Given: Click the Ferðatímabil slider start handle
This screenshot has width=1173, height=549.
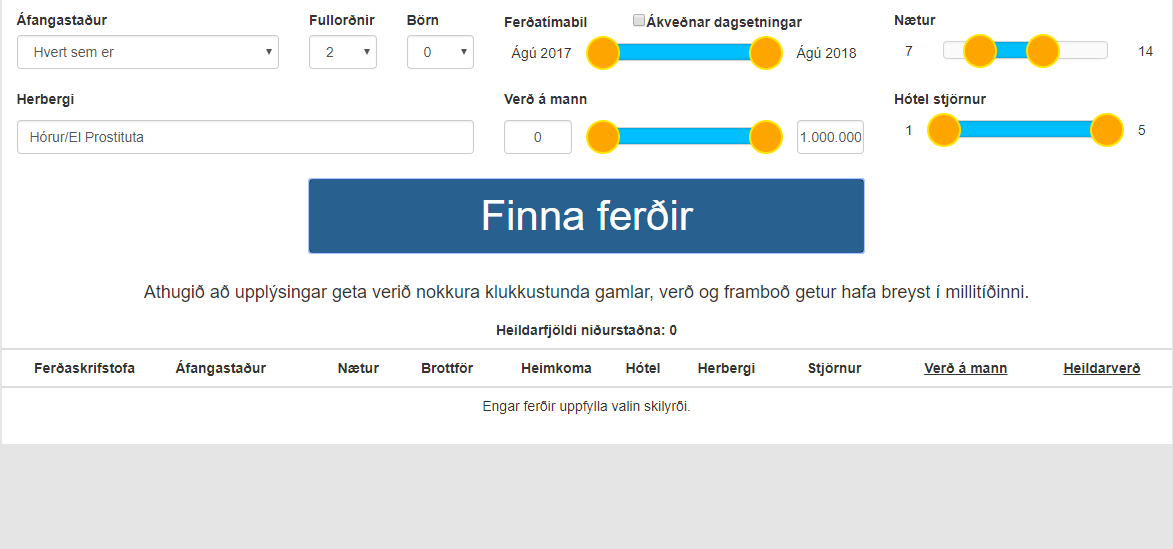Looking at the screenshot, I should point(602,53).
